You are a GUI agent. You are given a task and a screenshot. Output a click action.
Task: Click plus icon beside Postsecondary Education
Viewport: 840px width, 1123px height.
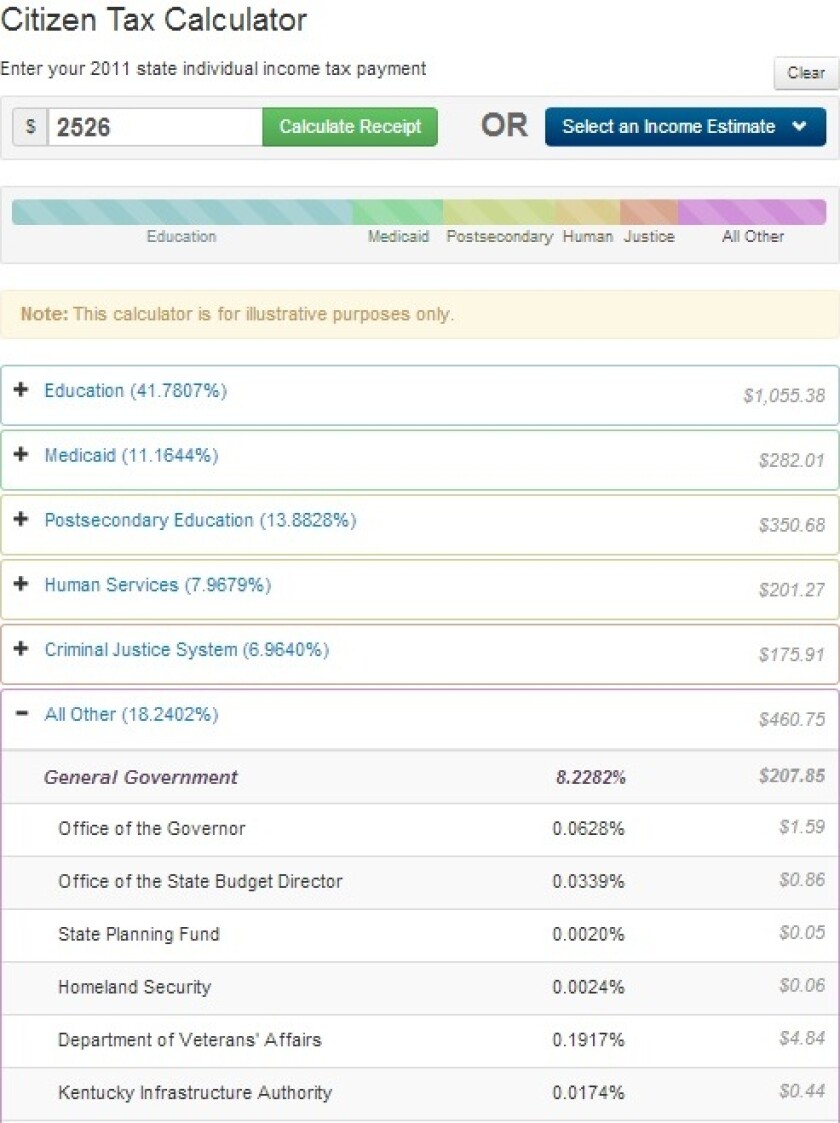(21, 520)
